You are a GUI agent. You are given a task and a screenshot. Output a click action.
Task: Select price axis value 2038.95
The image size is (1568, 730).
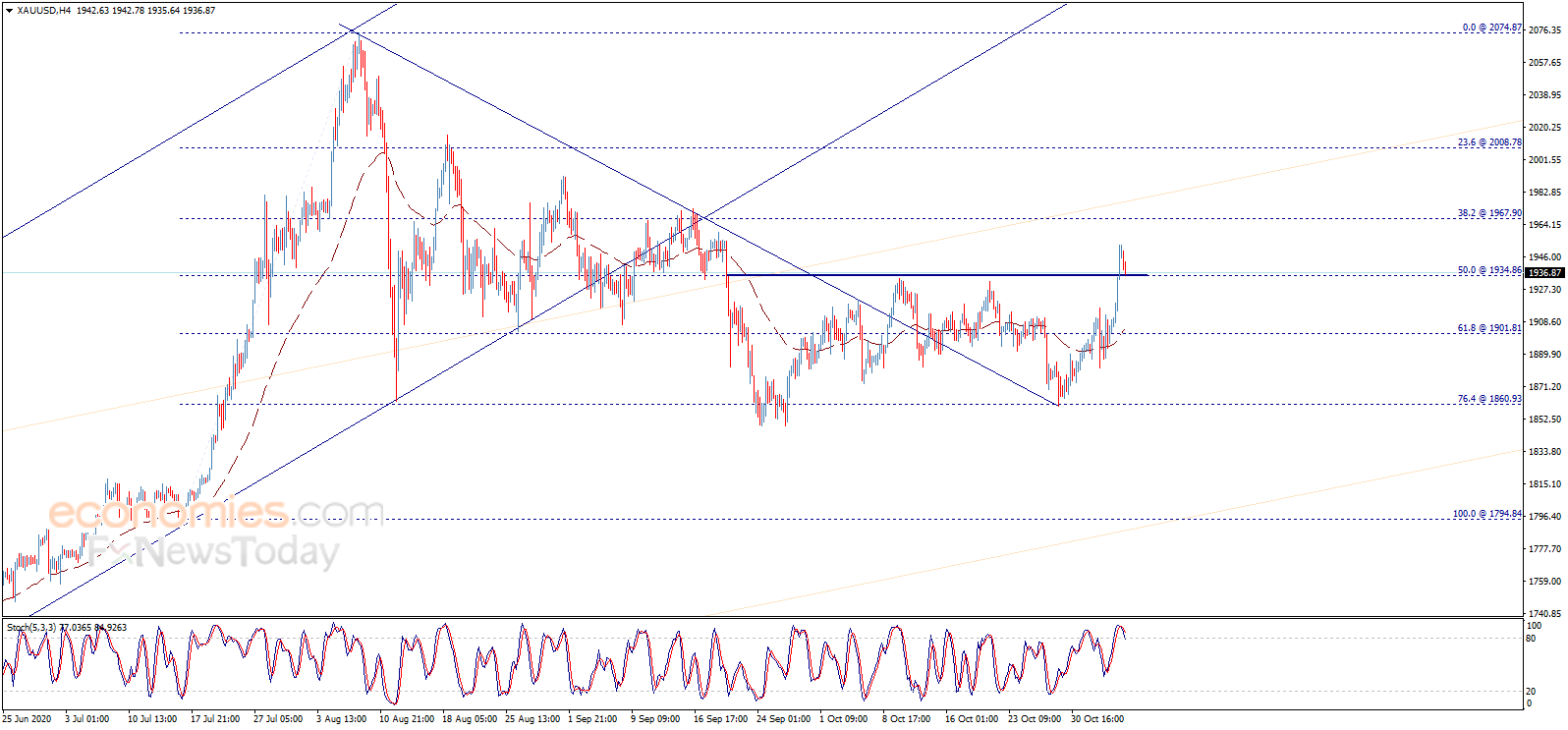(1544, 95)
